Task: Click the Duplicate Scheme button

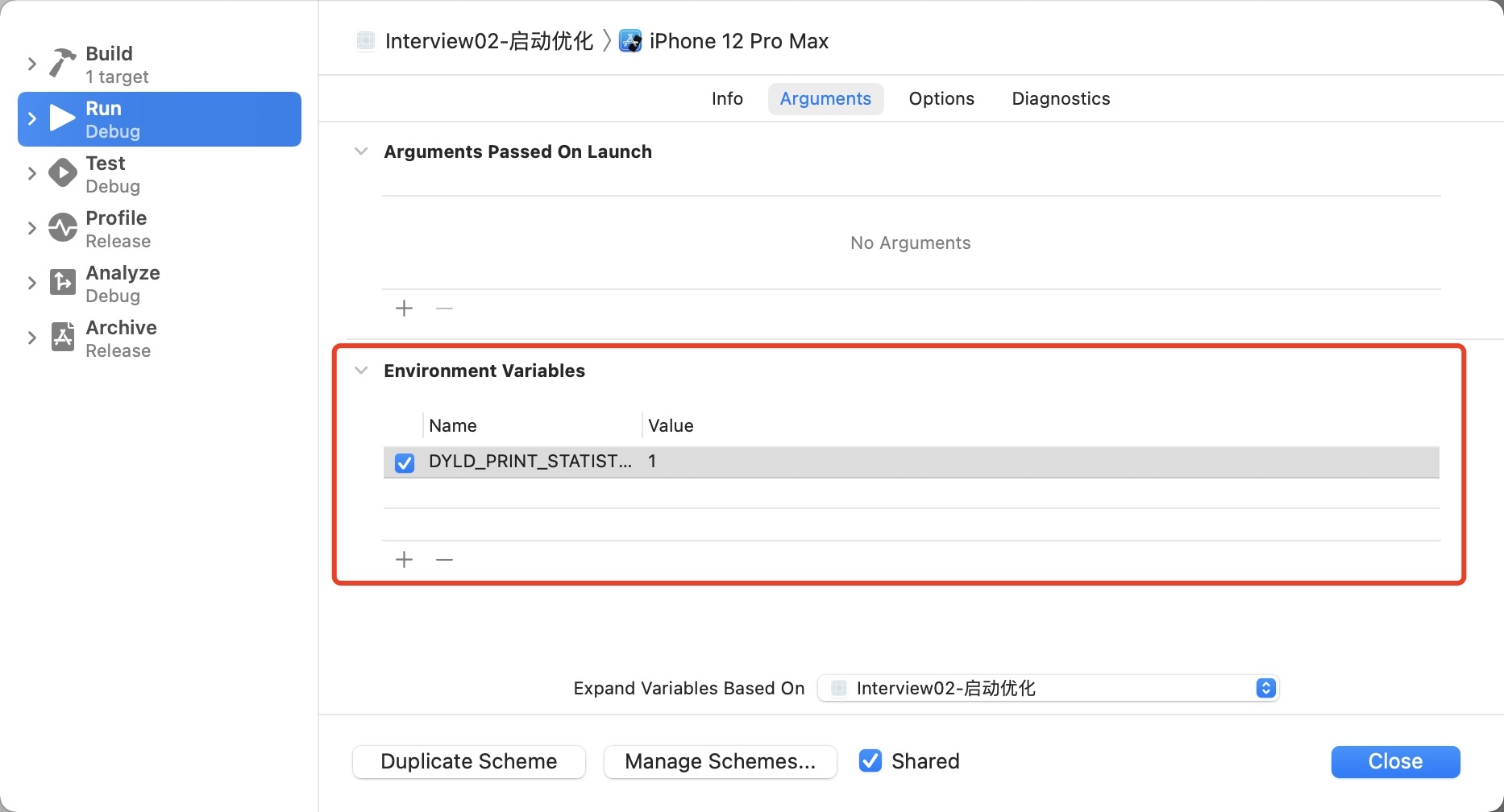Action: pyautogui.click(x=469, y=761)
